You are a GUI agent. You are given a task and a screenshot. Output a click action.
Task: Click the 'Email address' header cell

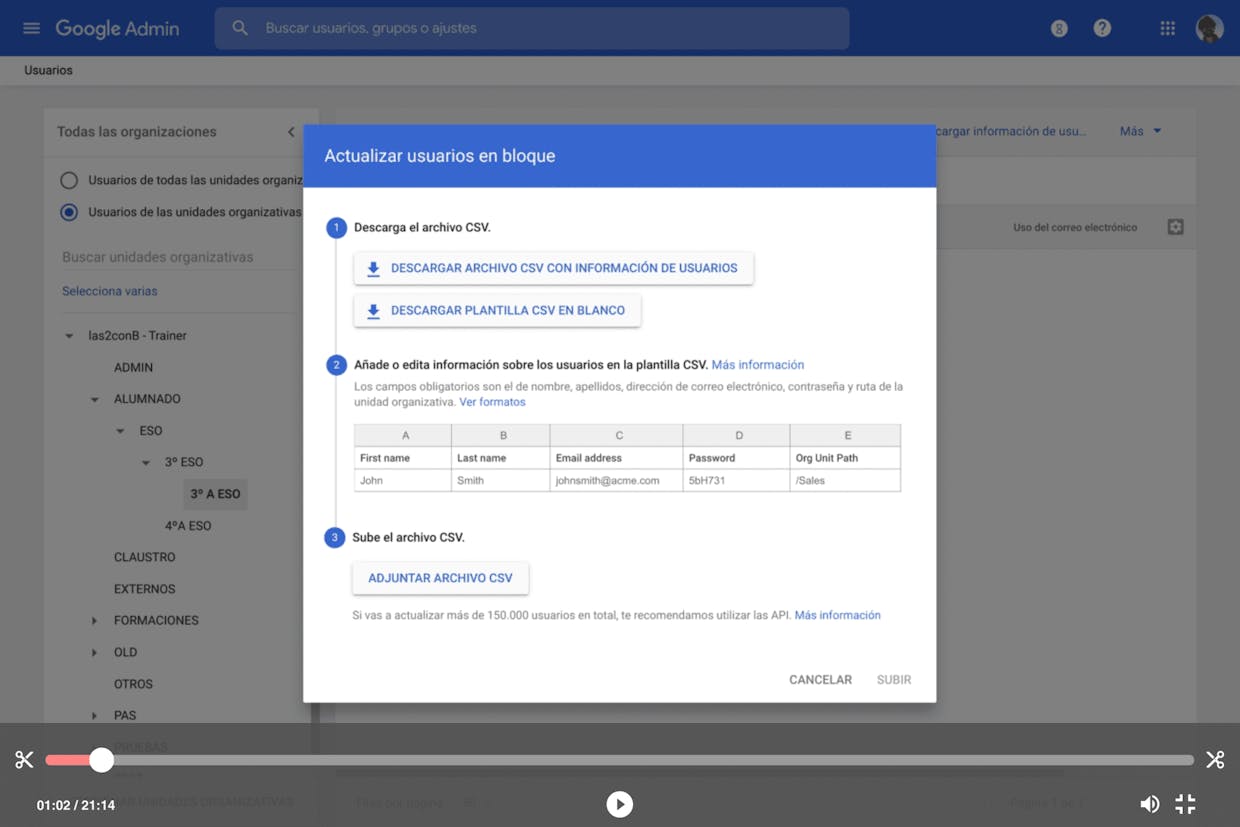coord(617,458)
